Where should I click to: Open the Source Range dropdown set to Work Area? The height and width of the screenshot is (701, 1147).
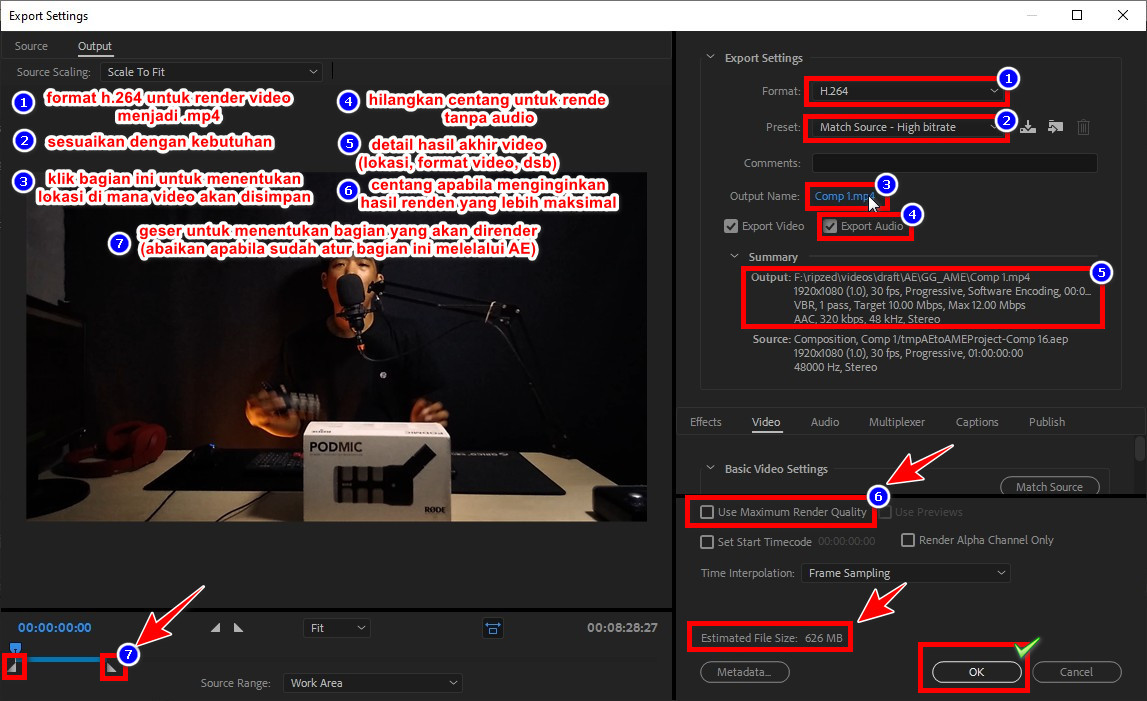372,682
